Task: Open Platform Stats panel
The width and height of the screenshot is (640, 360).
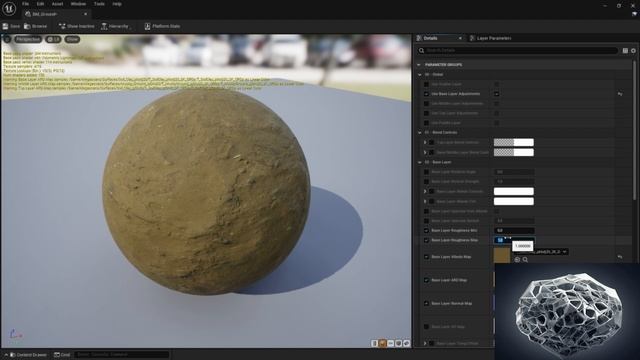Action: pos(162,26)
